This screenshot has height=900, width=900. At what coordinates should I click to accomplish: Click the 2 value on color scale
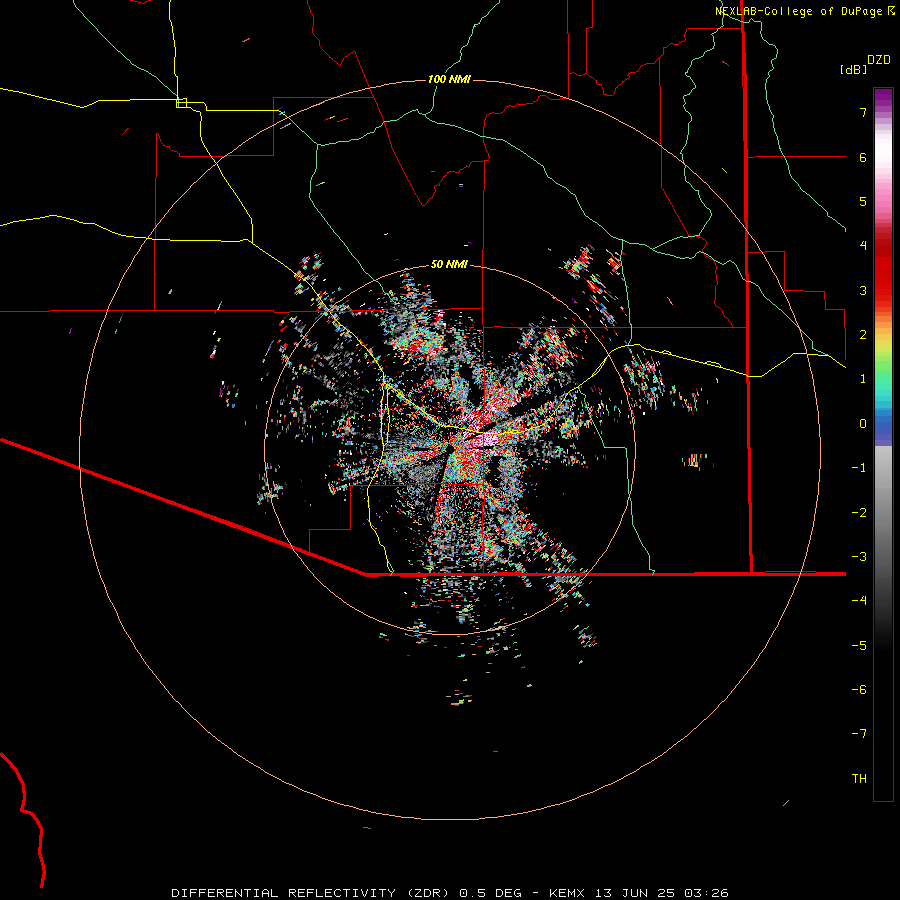(863, 335)
